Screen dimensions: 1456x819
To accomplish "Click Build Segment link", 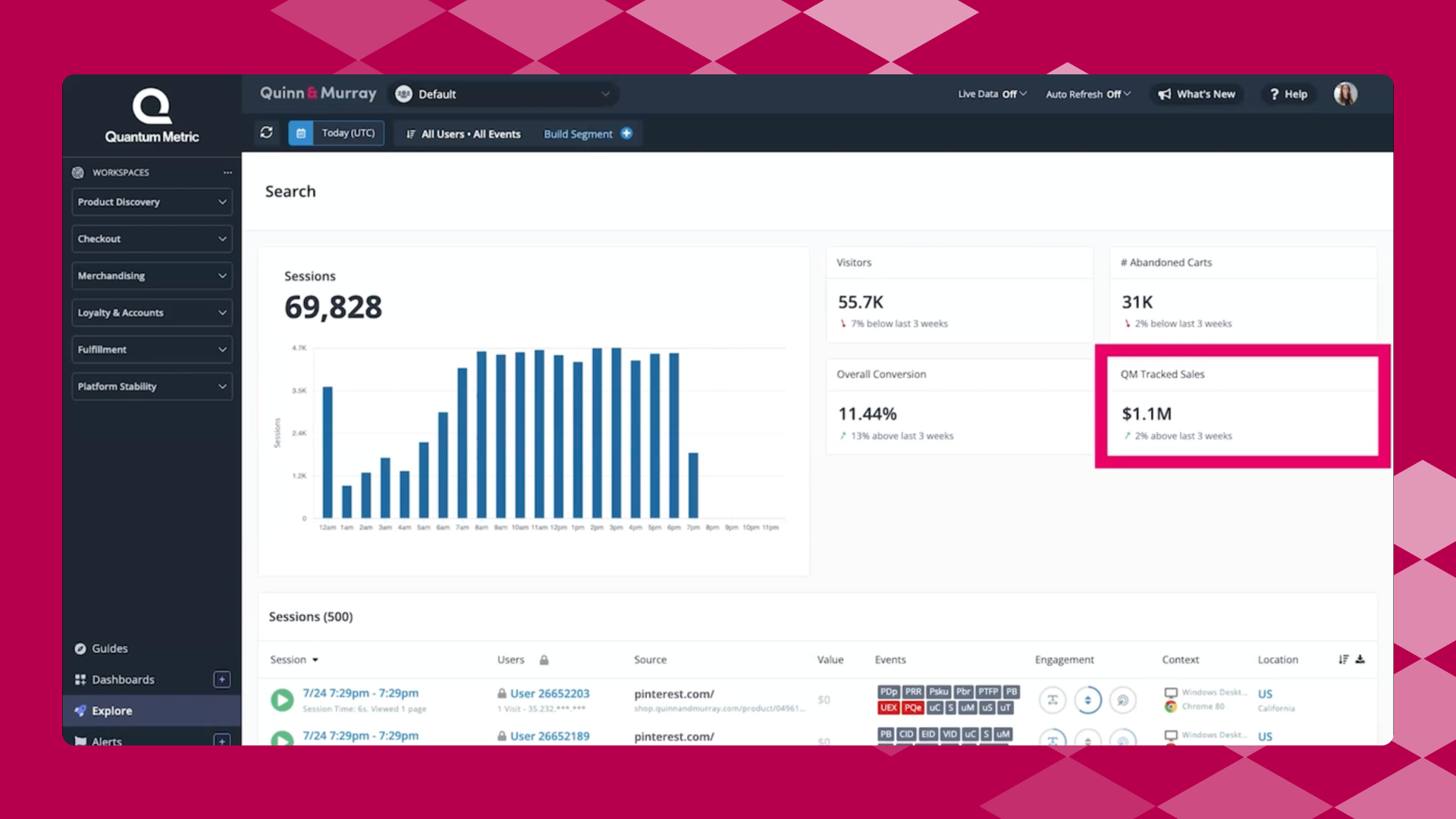I will 578,134.
